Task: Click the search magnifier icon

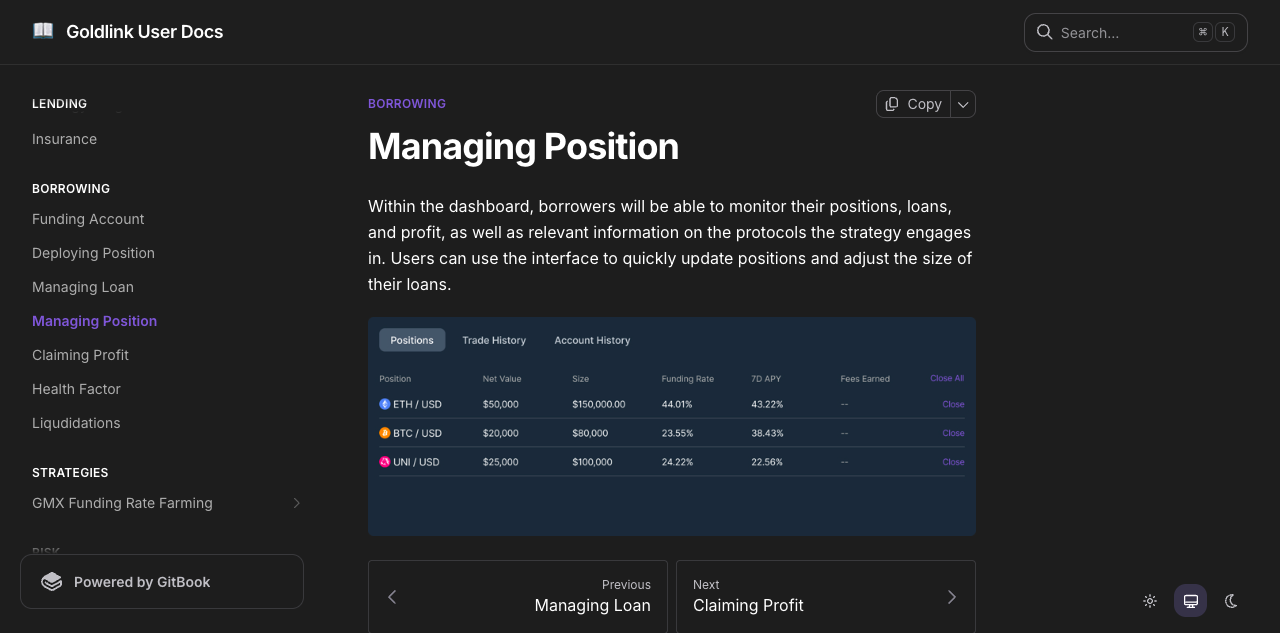Action: point(1044,32)
